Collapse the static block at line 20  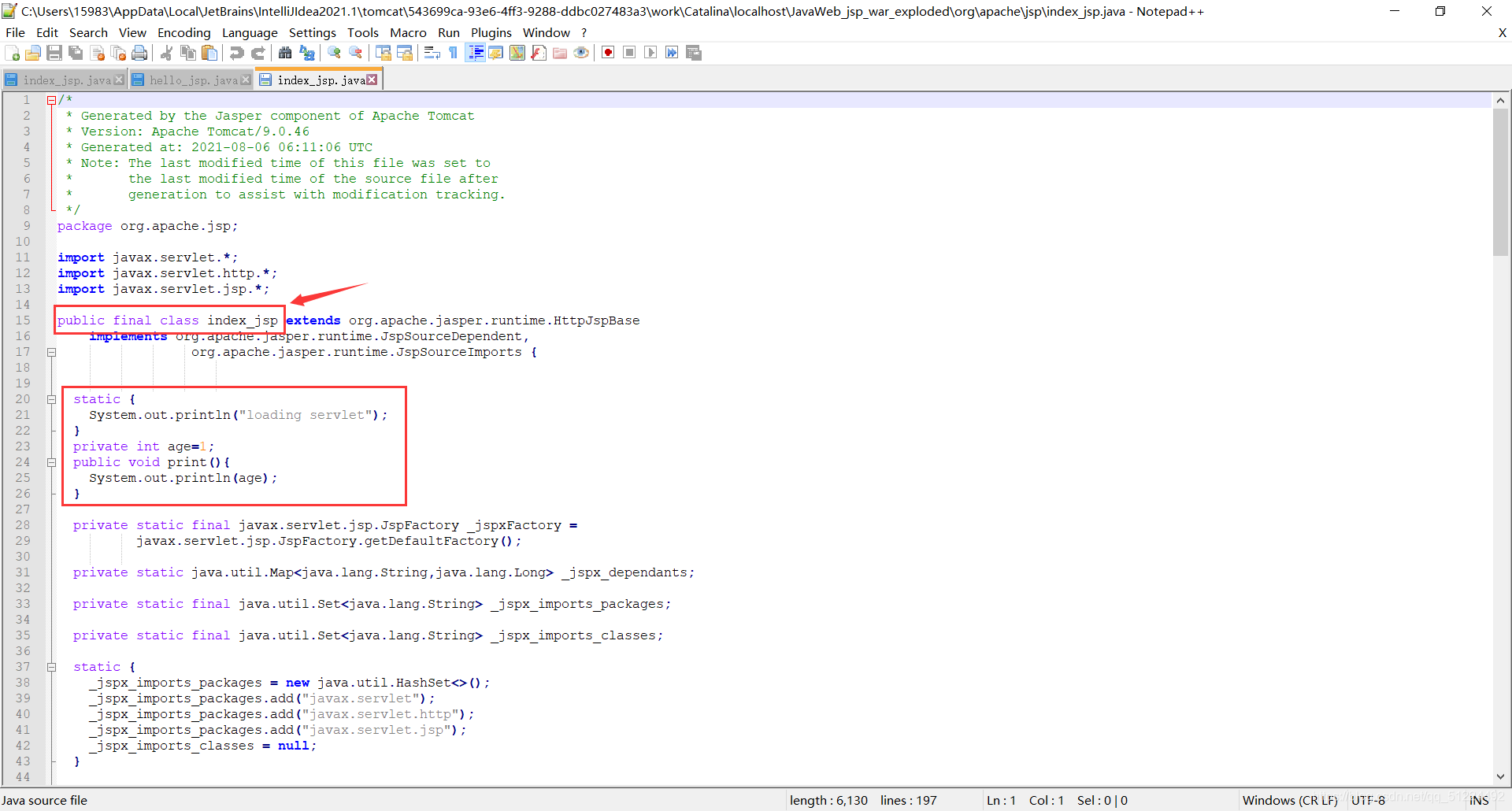(x=51, y=399)
